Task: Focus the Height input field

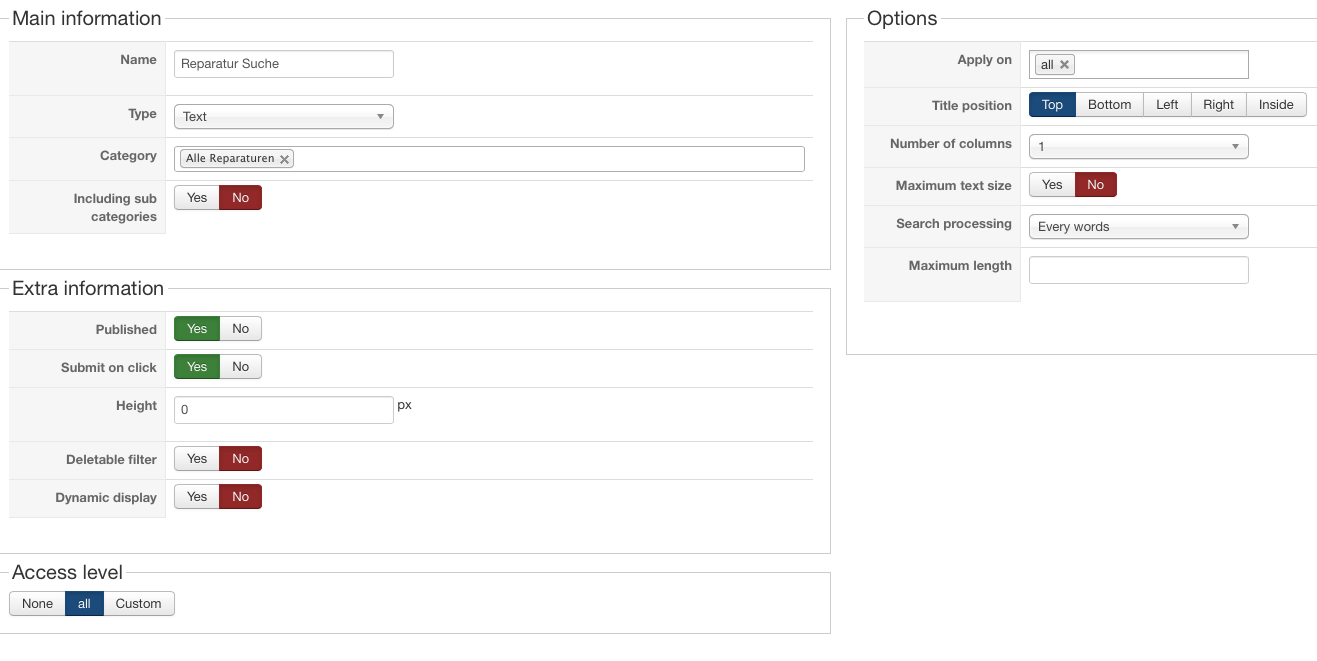Action: click(283, 410)
